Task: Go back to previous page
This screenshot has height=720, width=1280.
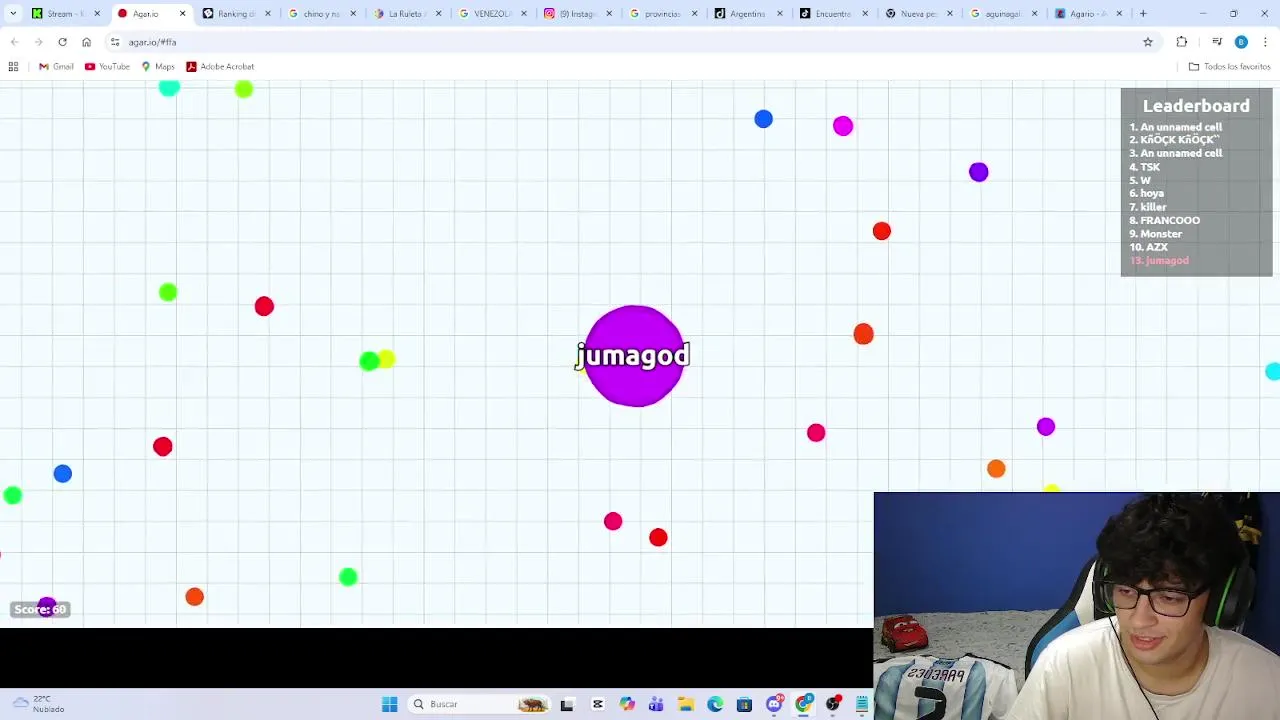Action: (14, 42)
